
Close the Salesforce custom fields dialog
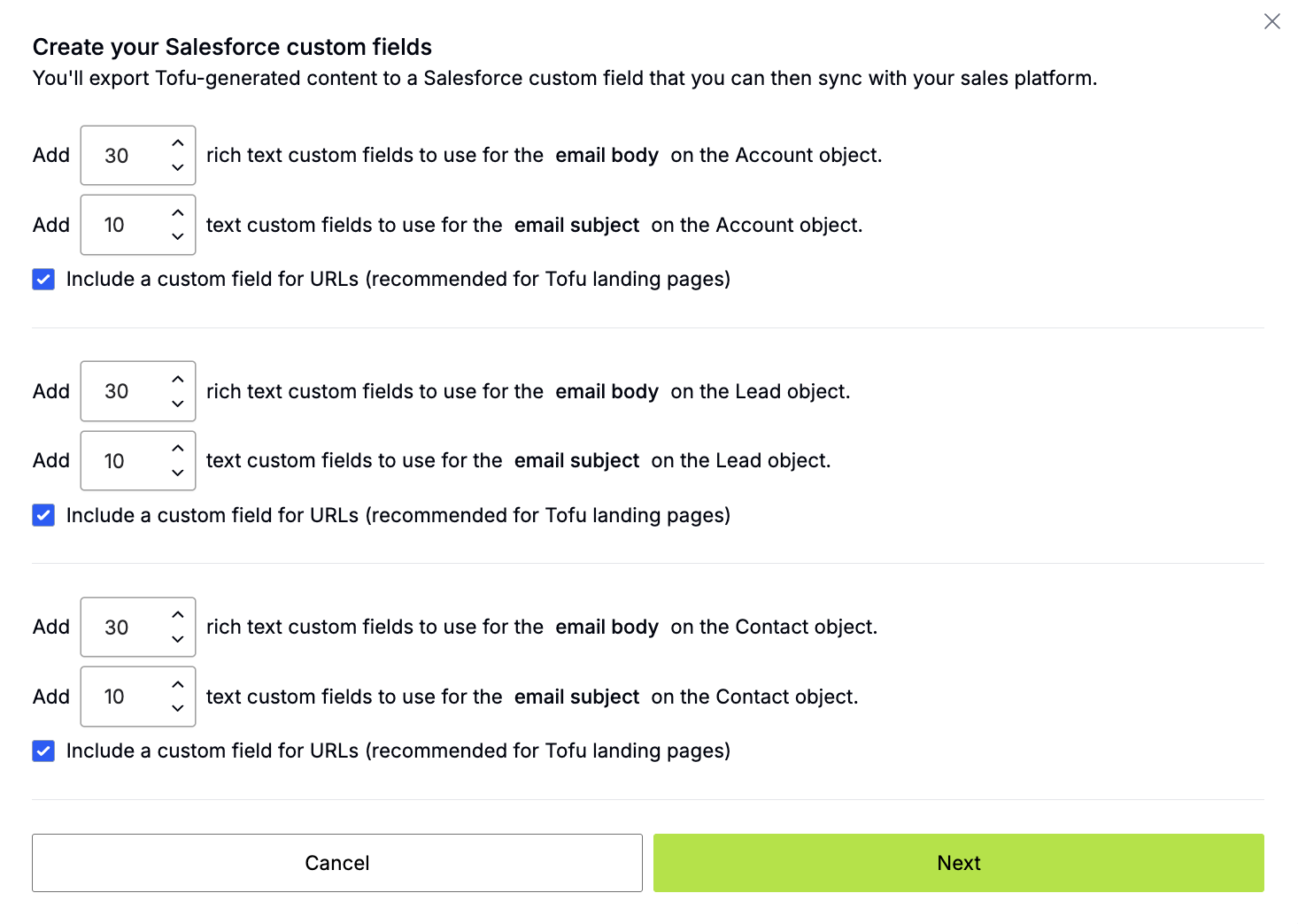pyautogui.click(x=1272, y=20)
